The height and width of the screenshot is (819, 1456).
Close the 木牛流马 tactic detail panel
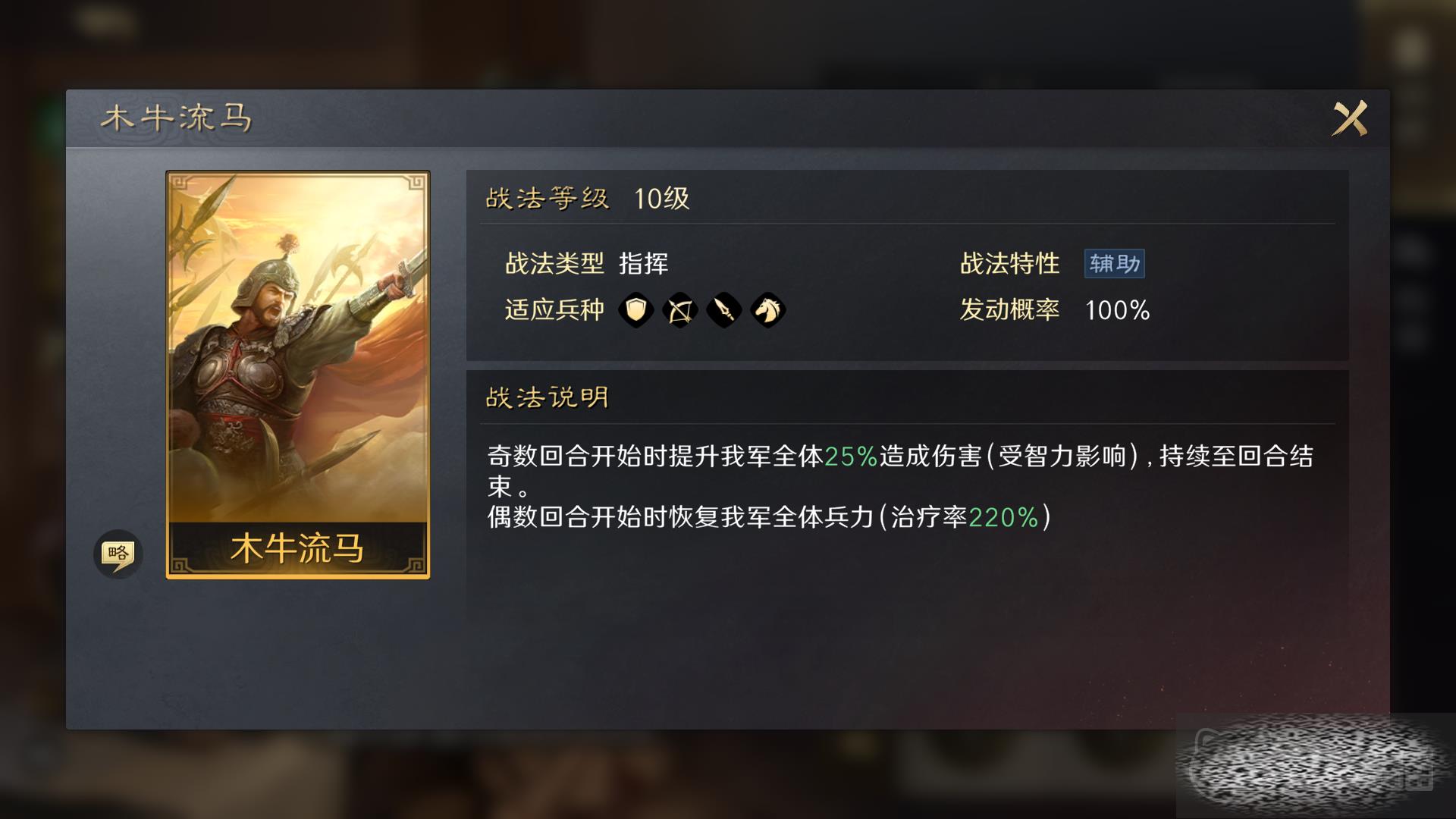(x=1350, y=118)
